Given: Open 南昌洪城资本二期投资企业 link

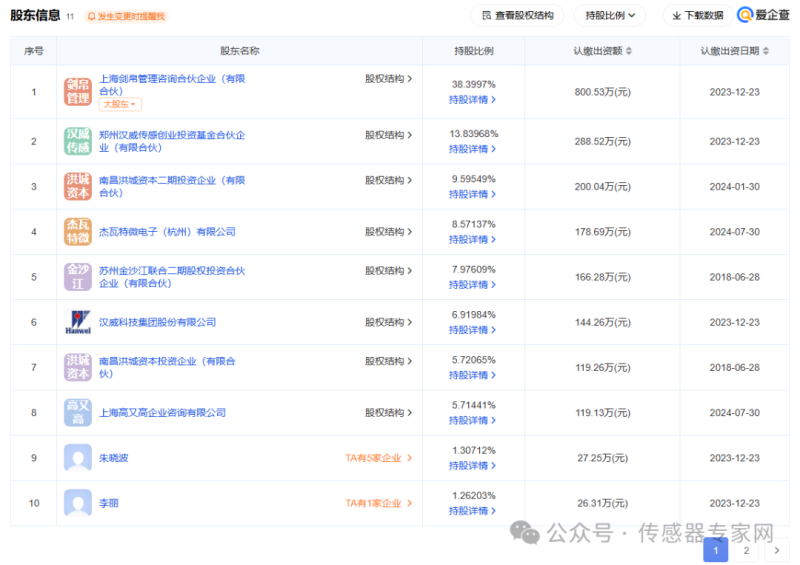Looking at the screenshot, I should 172,186.
